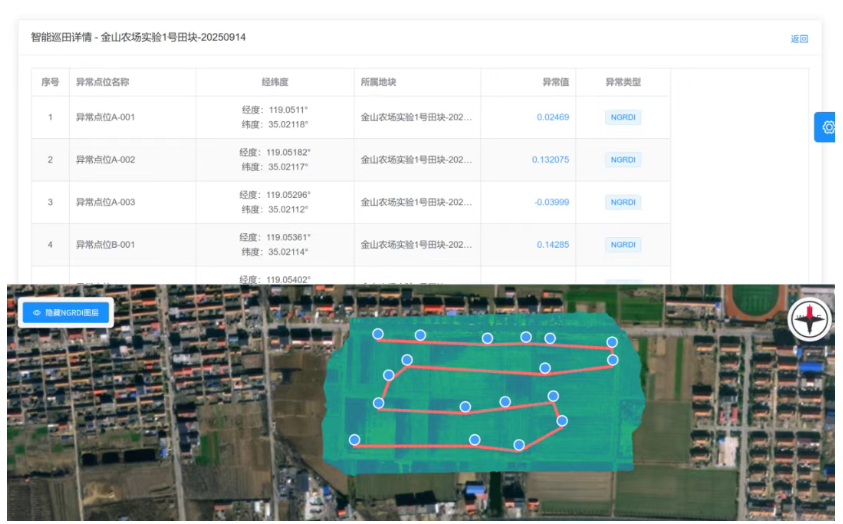The width and height of the screenshot is (843, 524).
Task: Click 所属地块 cell in row 3
Action: coord(416,202)
